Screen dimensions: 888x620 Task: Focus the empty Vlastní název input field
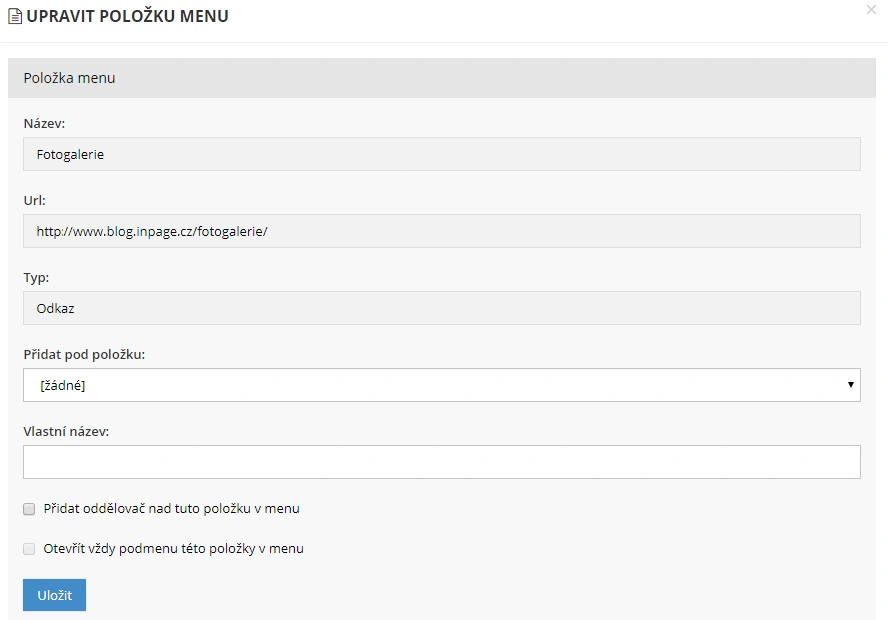pyautogui.click(x=441, y=462)
